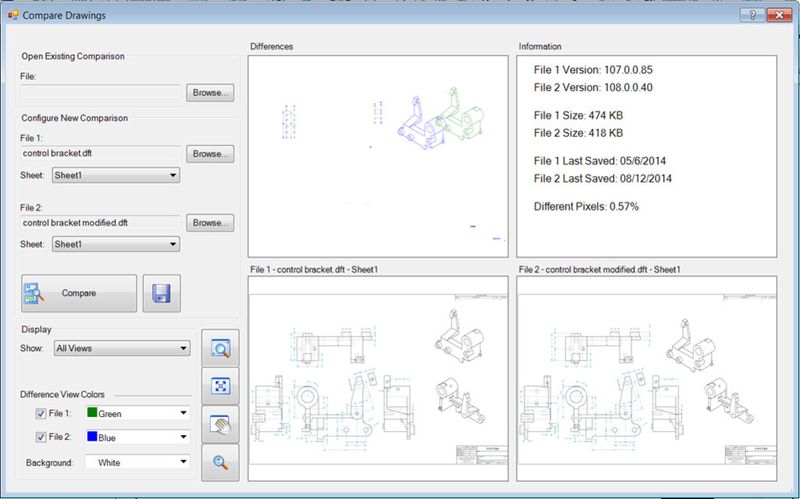Click the green color swatch for File 1
Viewport: 800px width, 499px height.
92,412
